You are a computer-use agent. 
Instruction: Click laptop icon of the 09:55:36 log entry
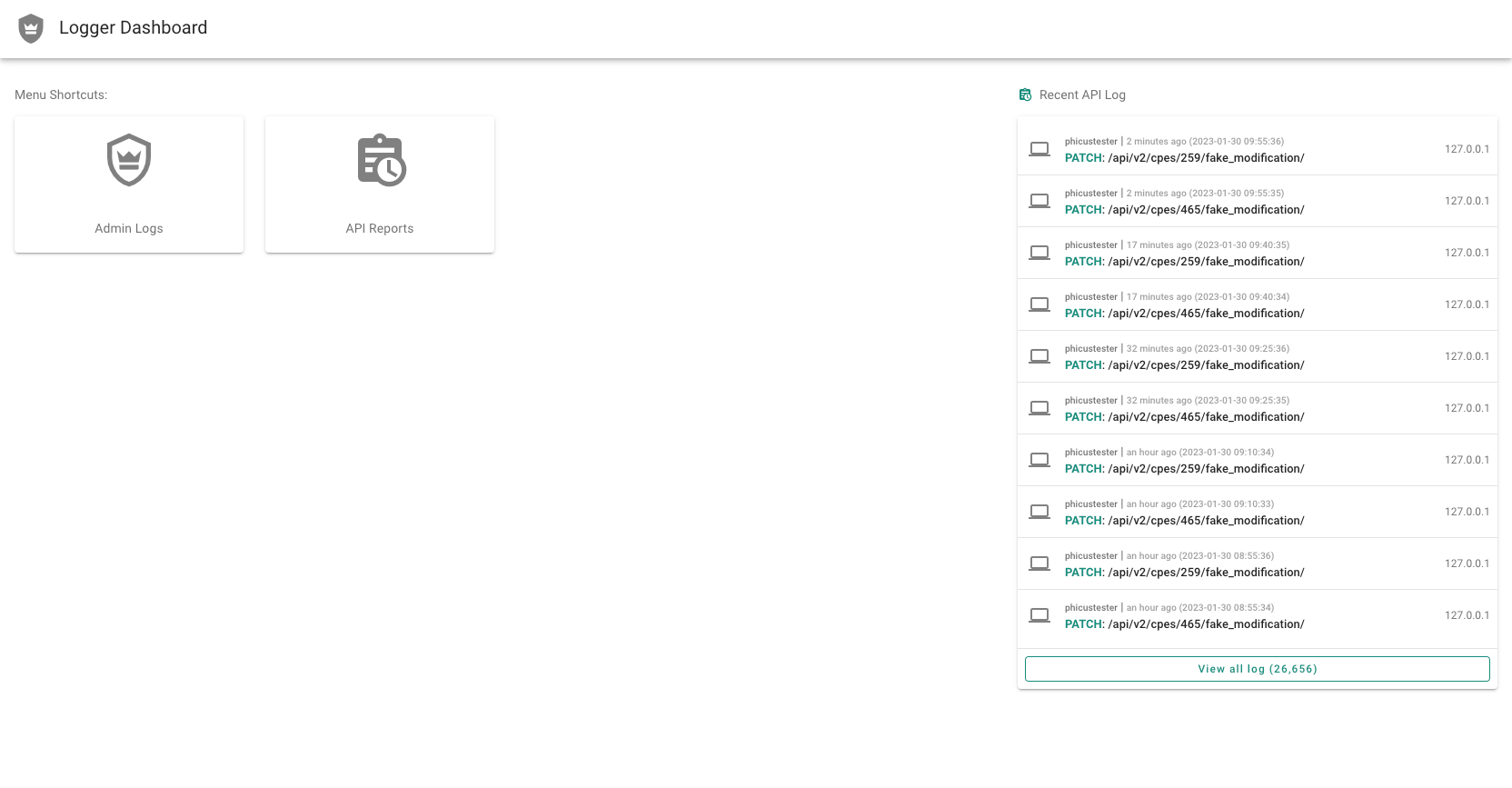pos(1039,149)
